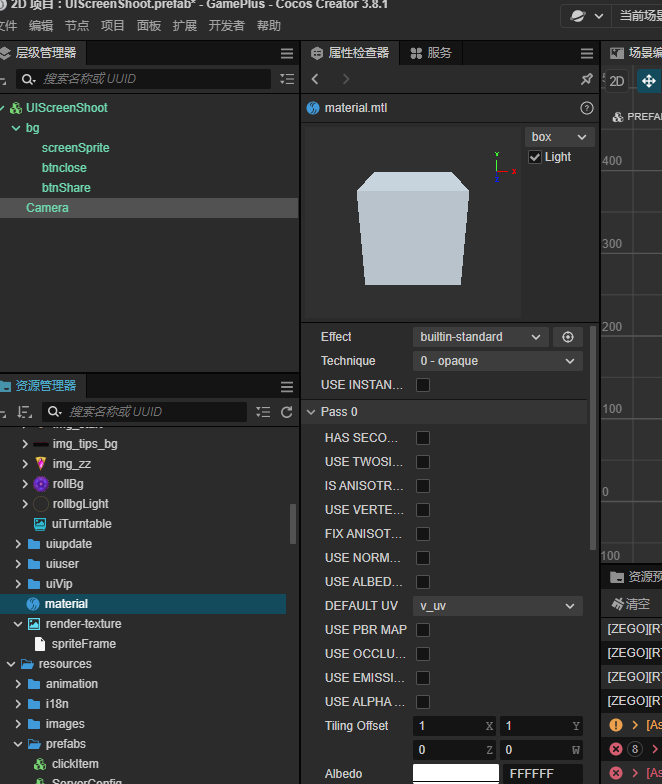Open the 帮助 menu
Viewport: 662px width, 784px height.
268,26
